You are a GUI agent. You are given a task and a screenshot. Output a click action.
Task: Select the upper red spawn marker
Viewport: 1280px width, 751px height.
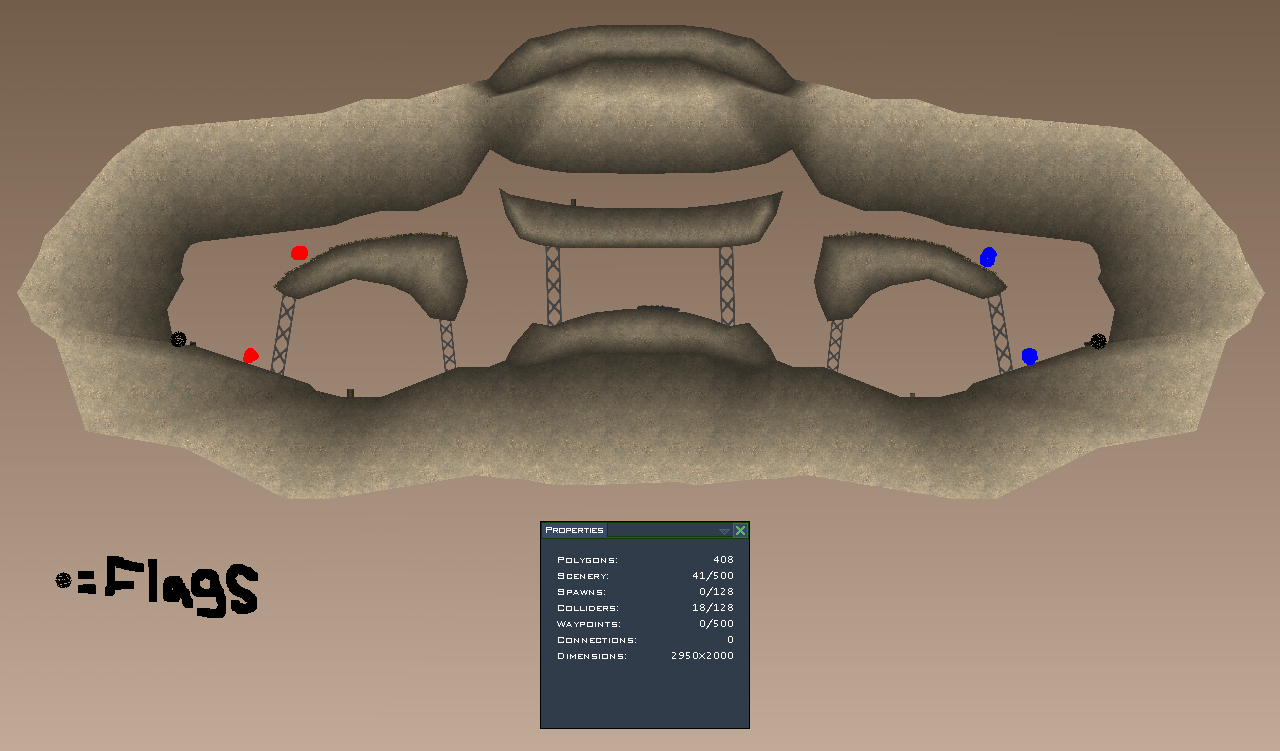tap(299, 253)
